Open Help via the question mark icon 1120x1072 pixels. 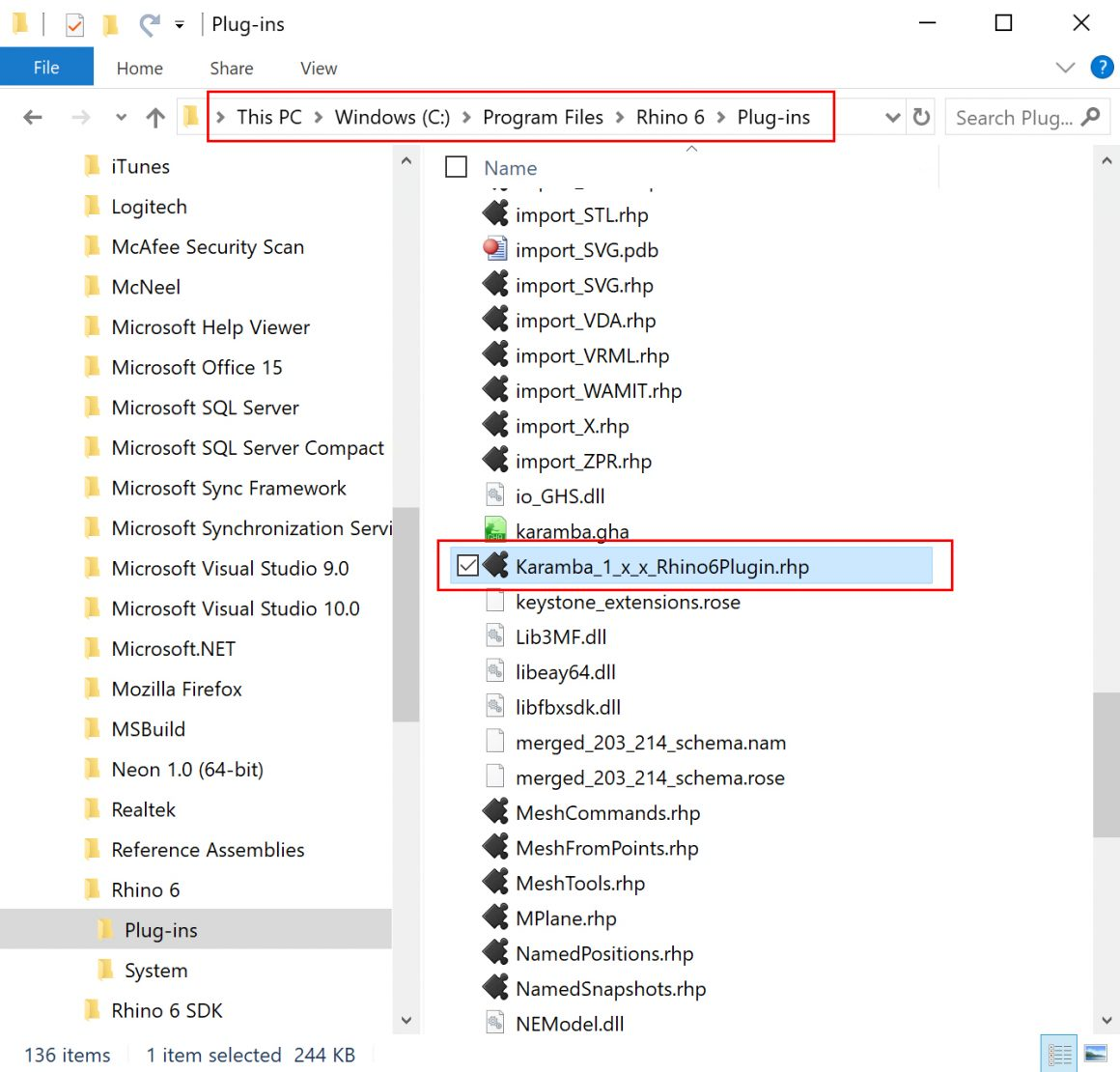click(1102, 68)
